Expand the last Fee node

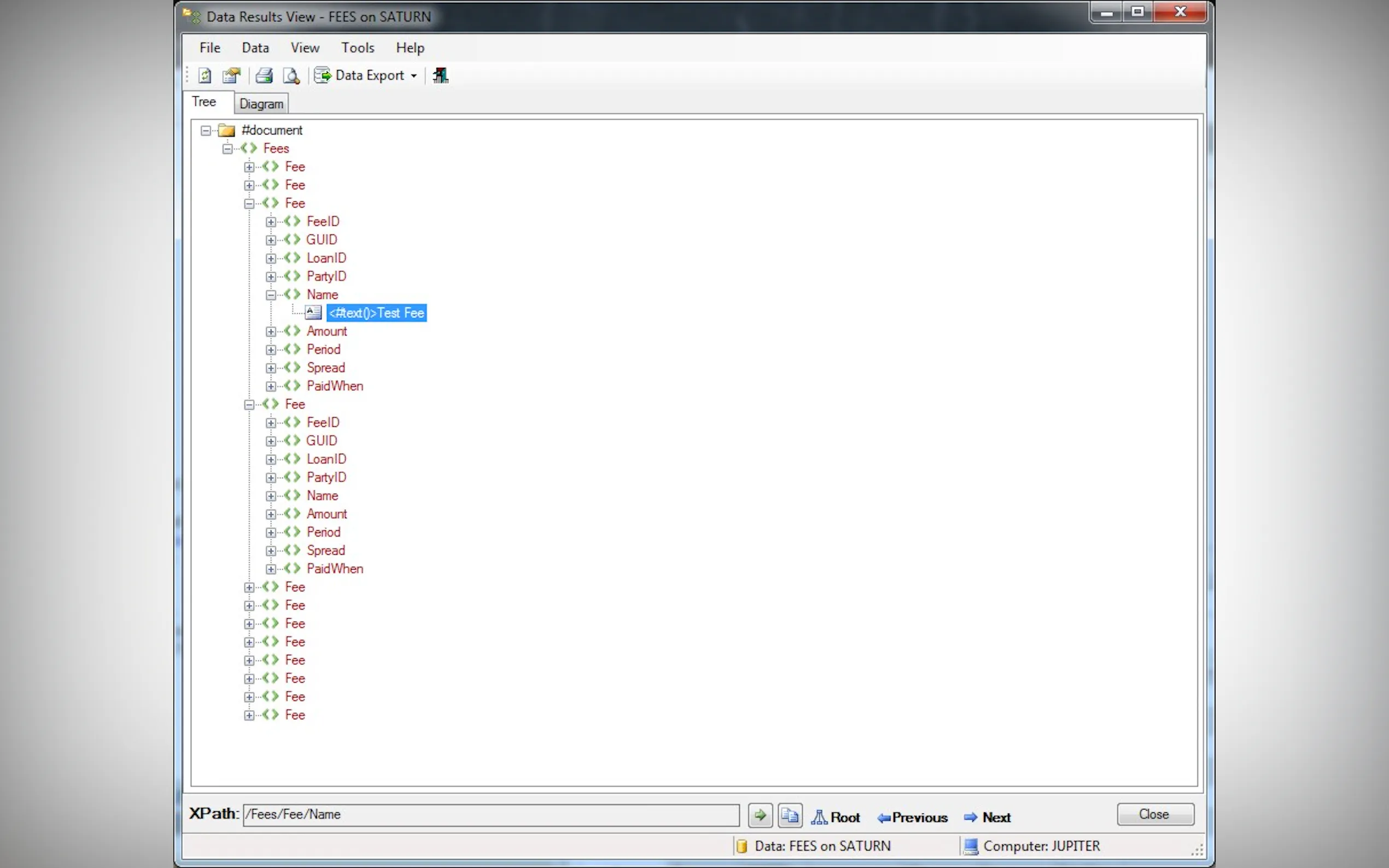pos(249,715)
